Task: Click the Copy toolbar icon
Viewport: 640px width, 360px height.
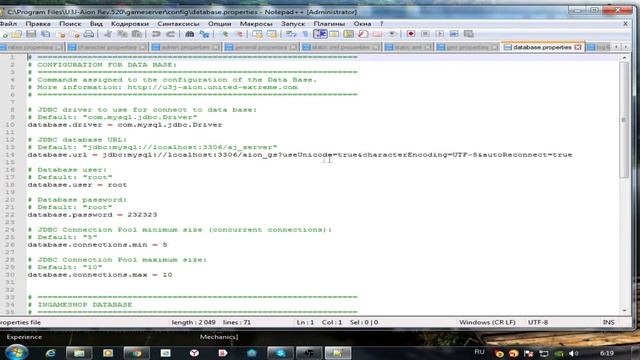Action: [122, 34]
